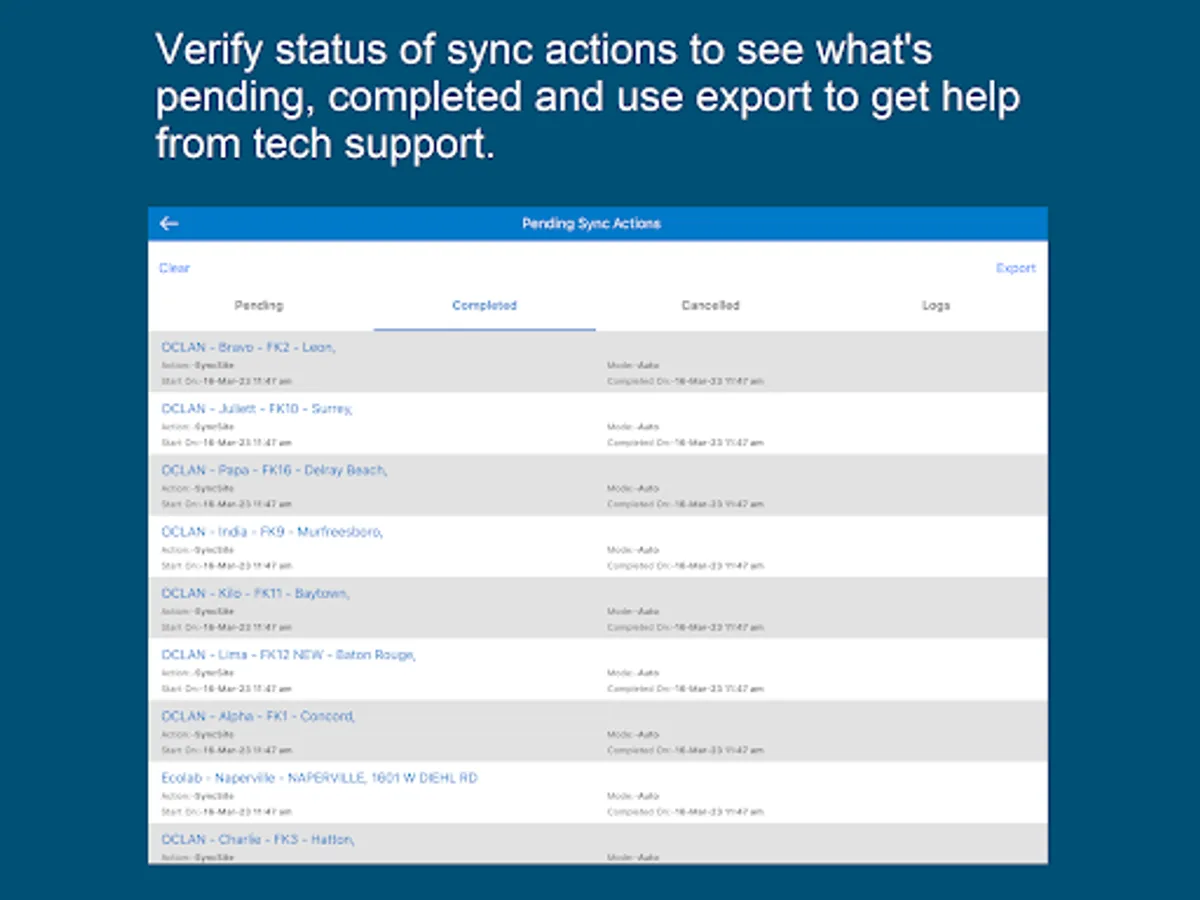Open the Ecolab - Naperville sync record

click(318, 778)
